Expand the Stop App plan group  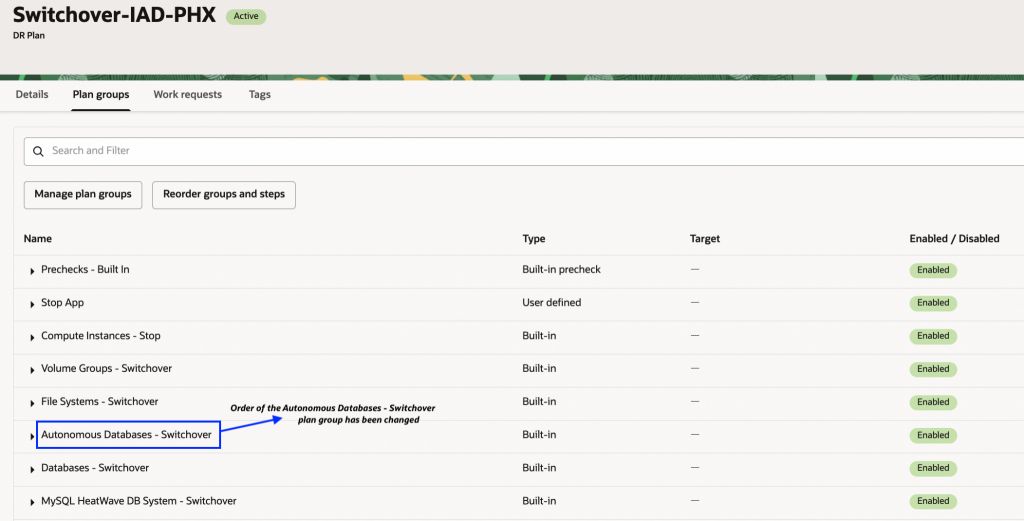[33, 304]
